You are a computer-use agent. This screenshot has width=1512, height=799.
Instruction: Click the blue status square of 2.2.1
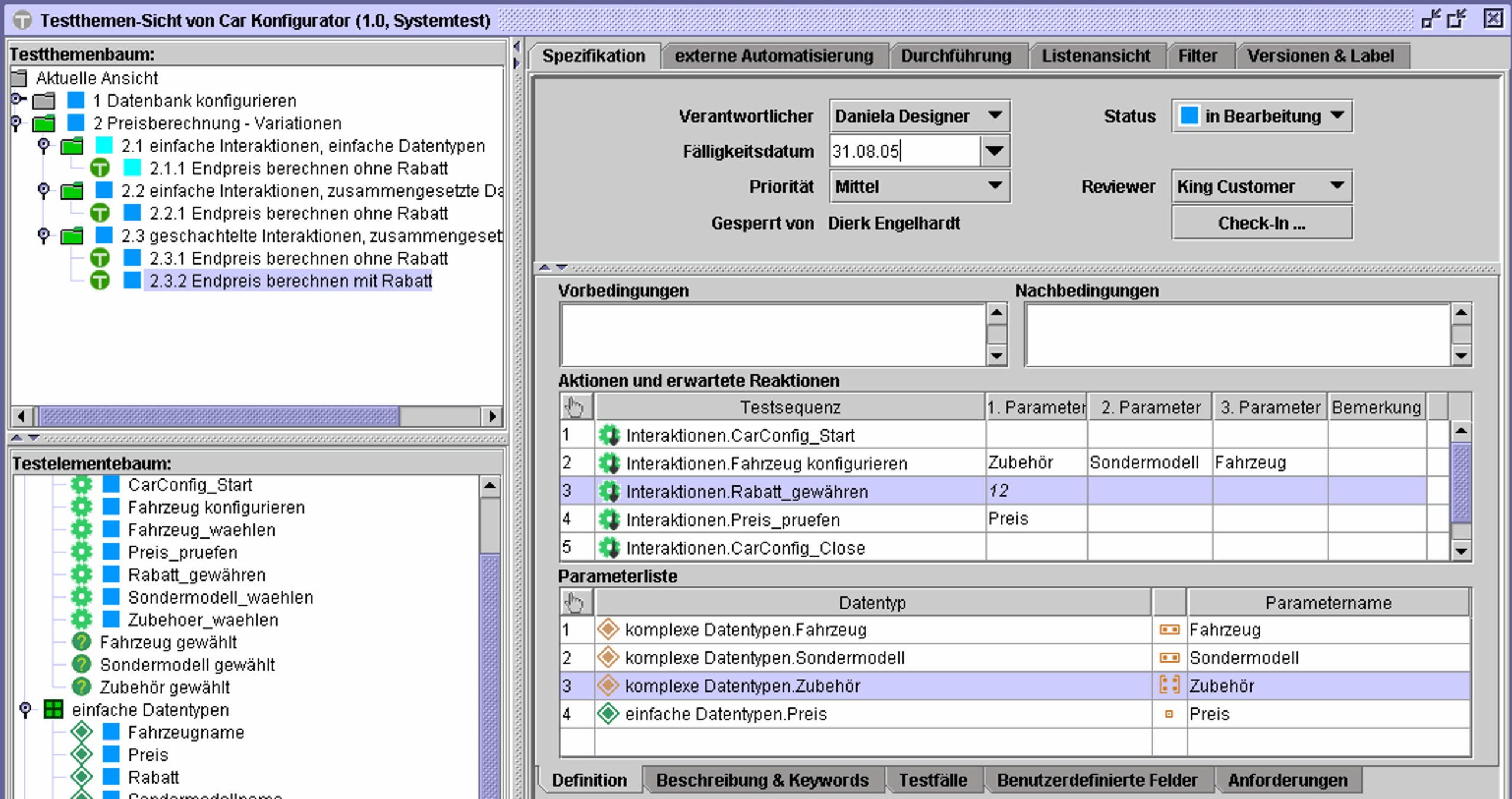coord(132,213)
